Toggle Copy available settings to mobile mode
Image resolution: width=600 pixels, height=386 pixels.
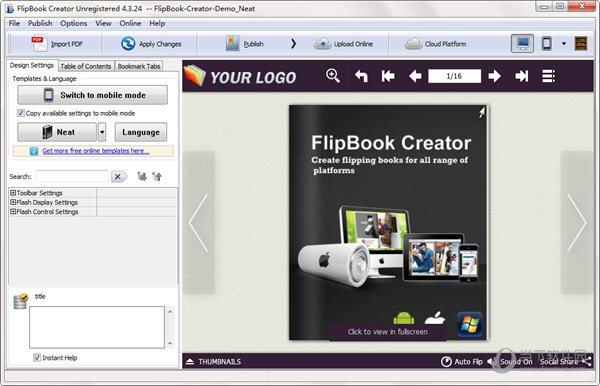(21, 113)
